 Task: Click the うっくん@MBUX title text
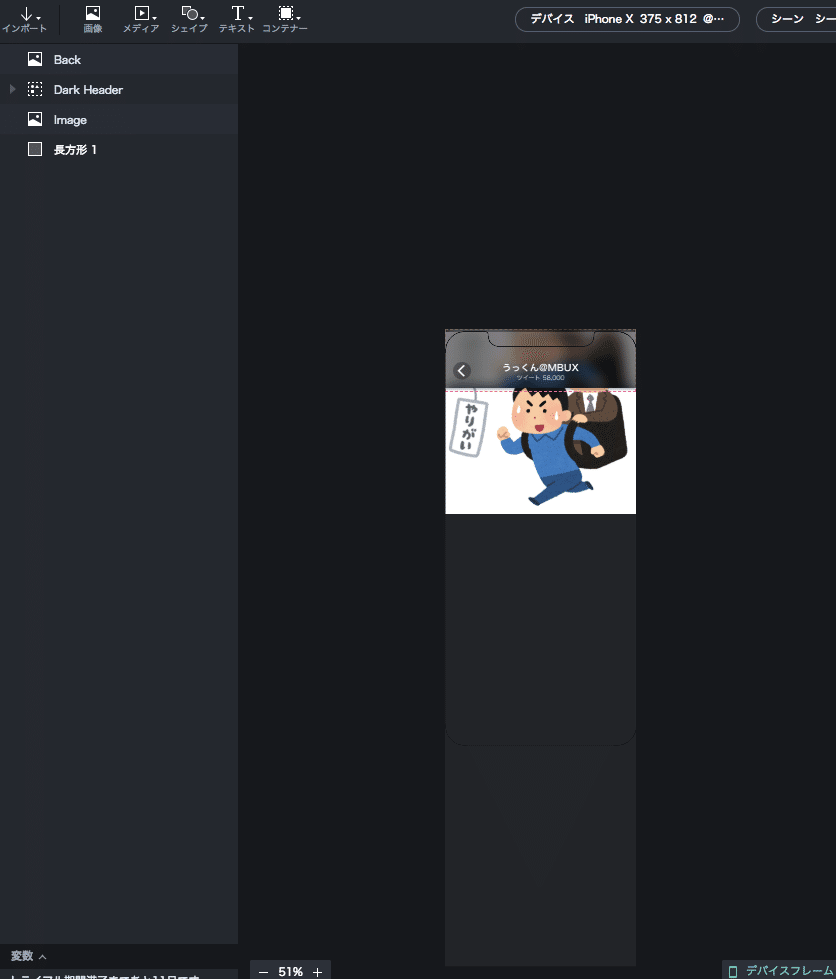click(541, 367)
